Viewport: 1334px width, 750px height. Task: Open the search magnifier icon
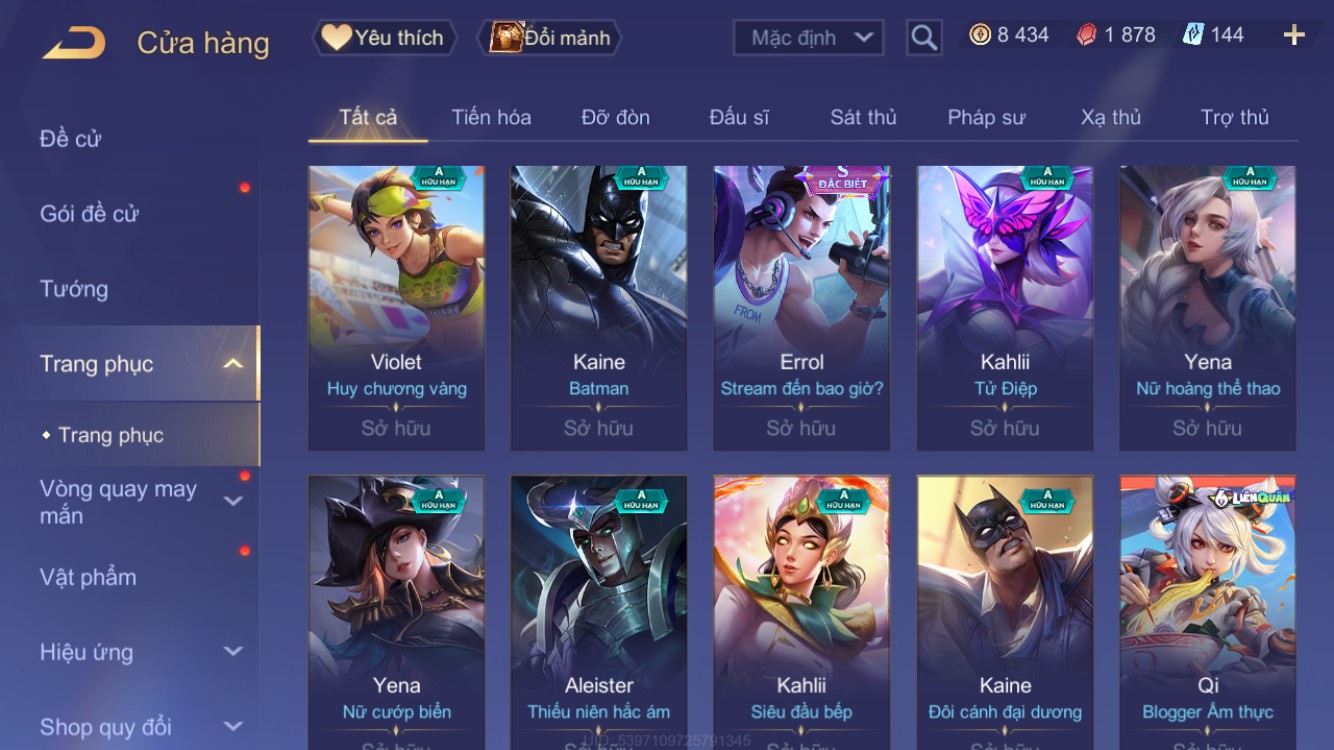(x=924, y=38)
